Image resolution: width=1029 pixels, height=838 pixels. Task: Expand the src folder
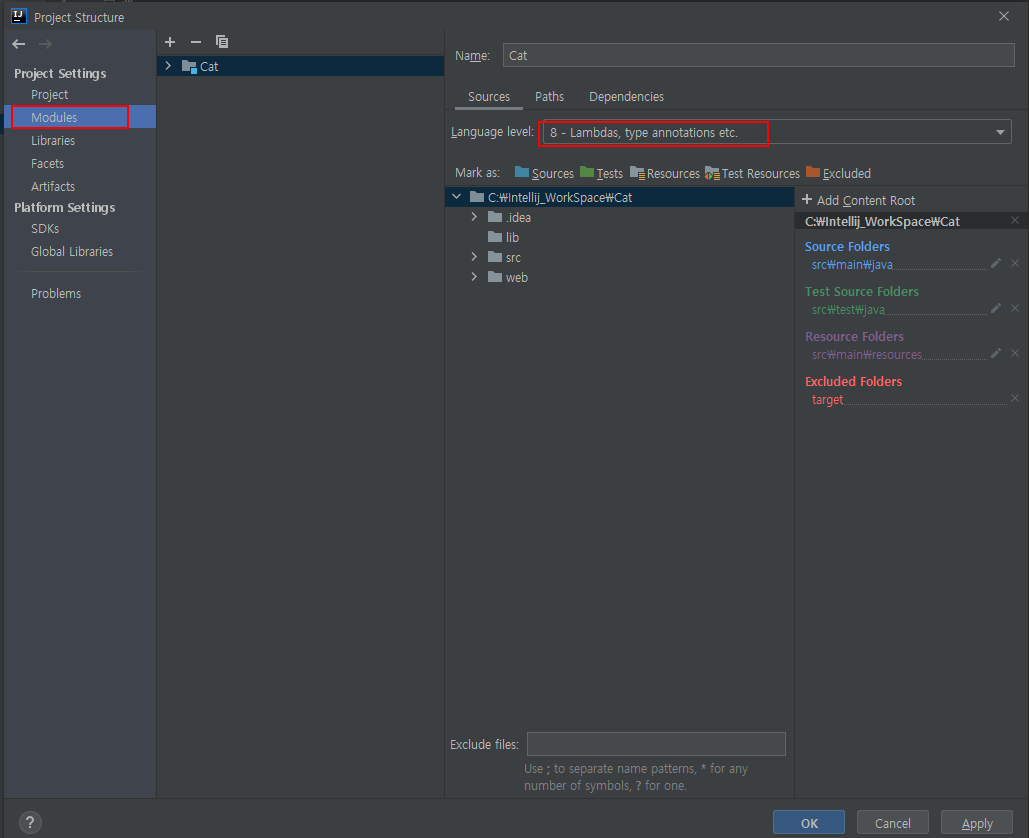pyautogui.click(x=474, y=257)
